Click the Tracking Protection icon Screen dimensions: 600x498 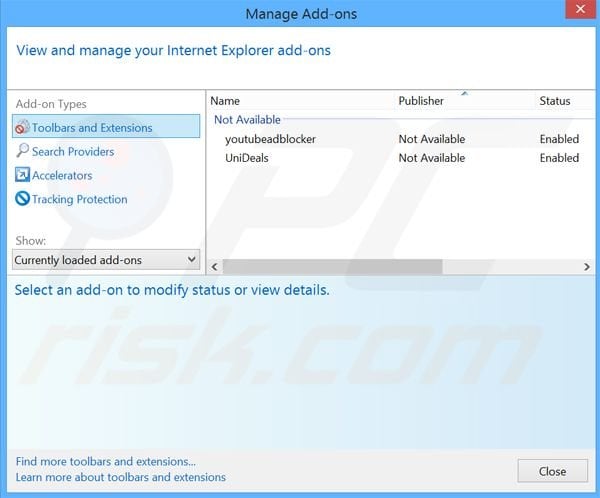22,199
